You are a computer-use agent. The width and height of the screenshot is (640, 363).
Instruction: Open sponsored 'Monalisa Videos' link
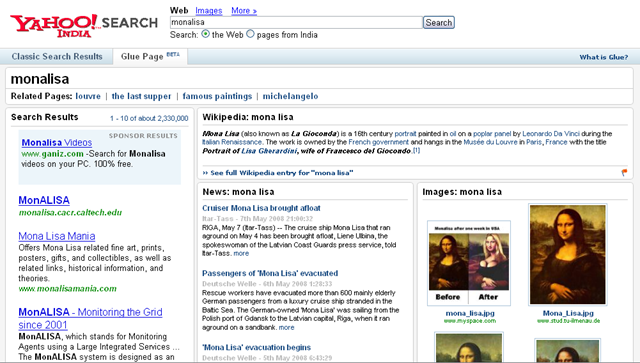click(57, 143)
